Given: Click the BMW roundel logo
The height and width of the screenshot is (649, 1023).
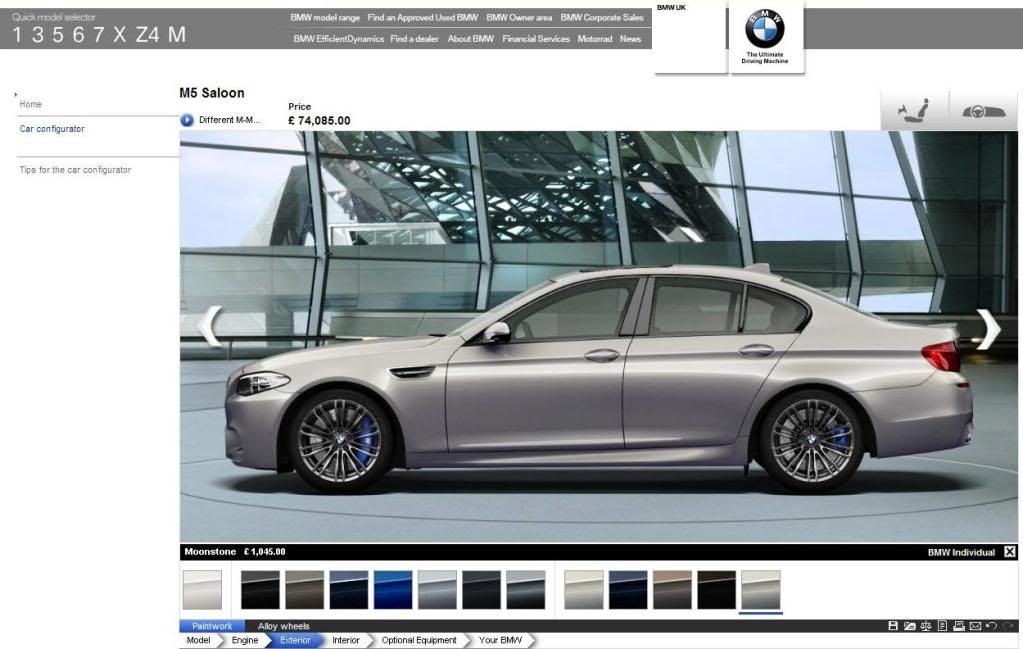Looking at the screenshot, I should pyautogui.click(x=765, y=28).
